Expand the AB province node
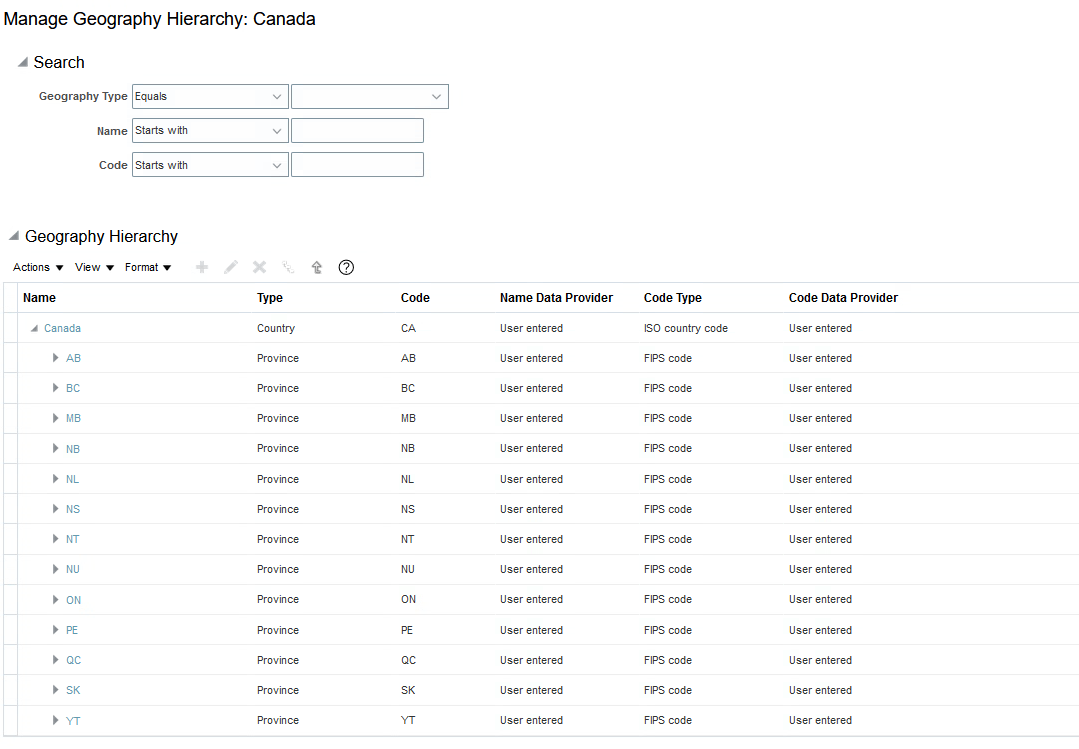 coord(56,358)
